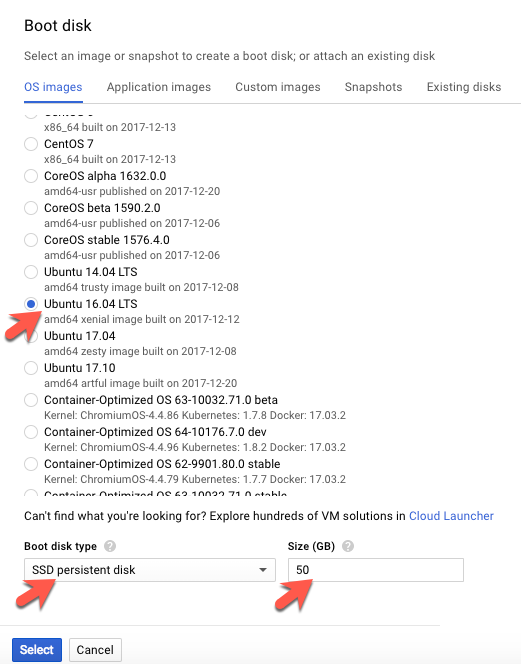Viewport: 521px width, 664px height.
Task: Go to the Snapshots tab
Action: pos(373,87)
